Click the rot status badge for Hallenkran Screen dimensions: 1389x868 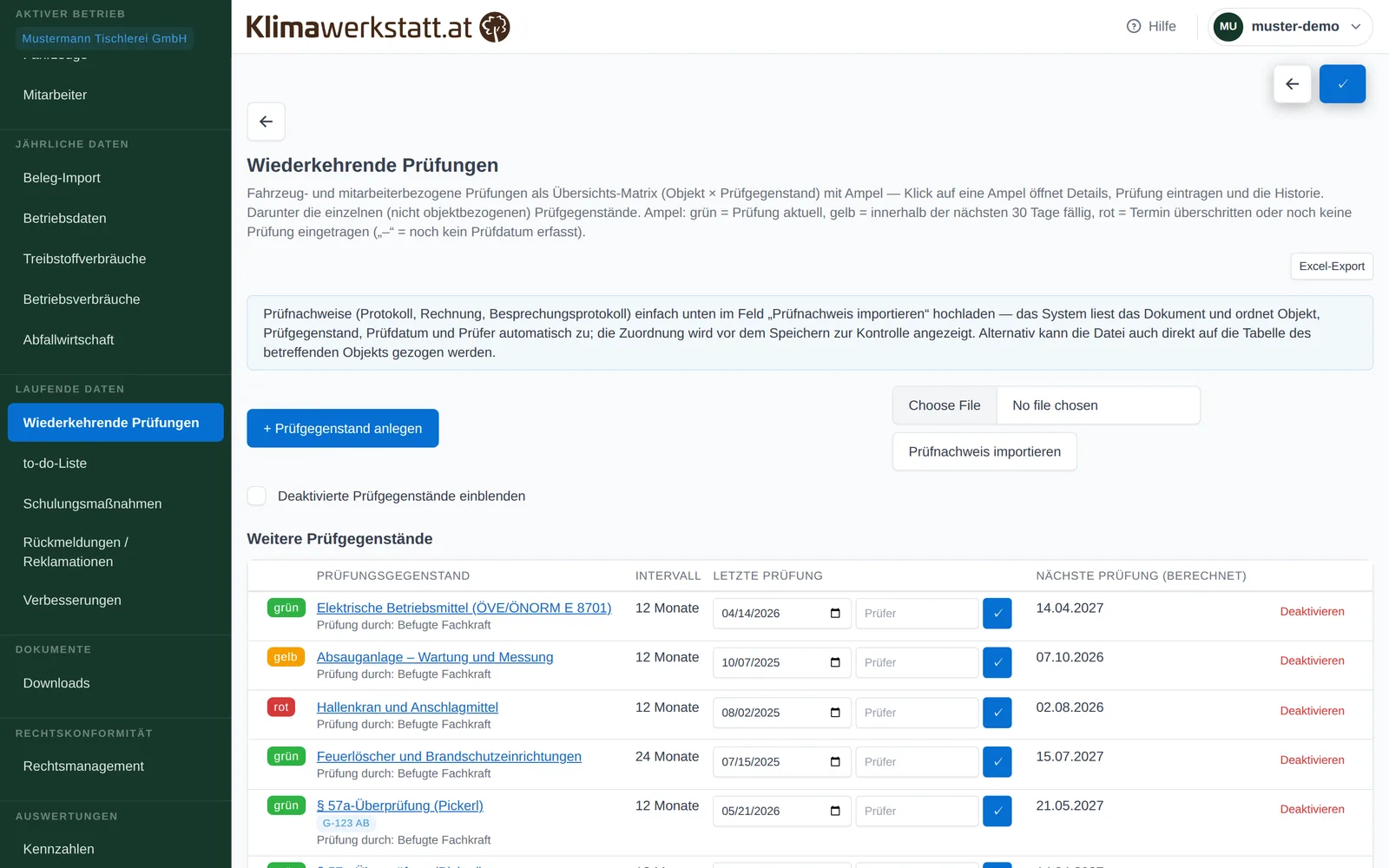[281, 707]
